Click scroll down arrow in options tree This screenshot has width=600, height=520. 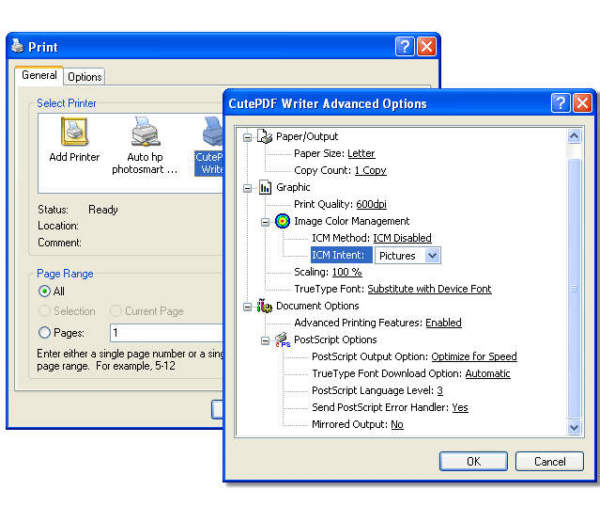click(x=574, y=427)
